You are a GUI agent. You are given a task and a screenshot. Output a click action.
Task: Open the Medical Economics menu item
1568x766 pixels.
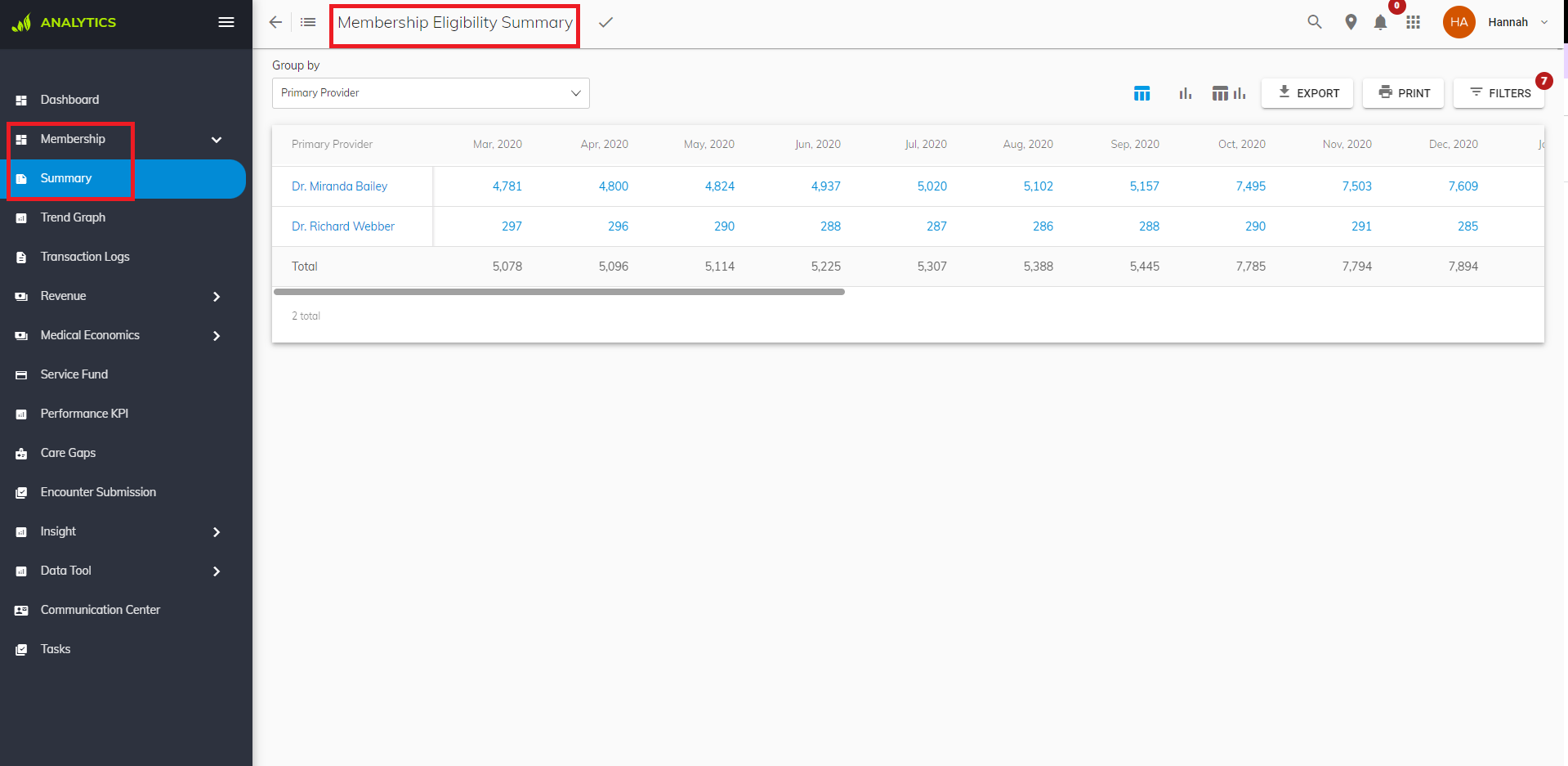90,335
